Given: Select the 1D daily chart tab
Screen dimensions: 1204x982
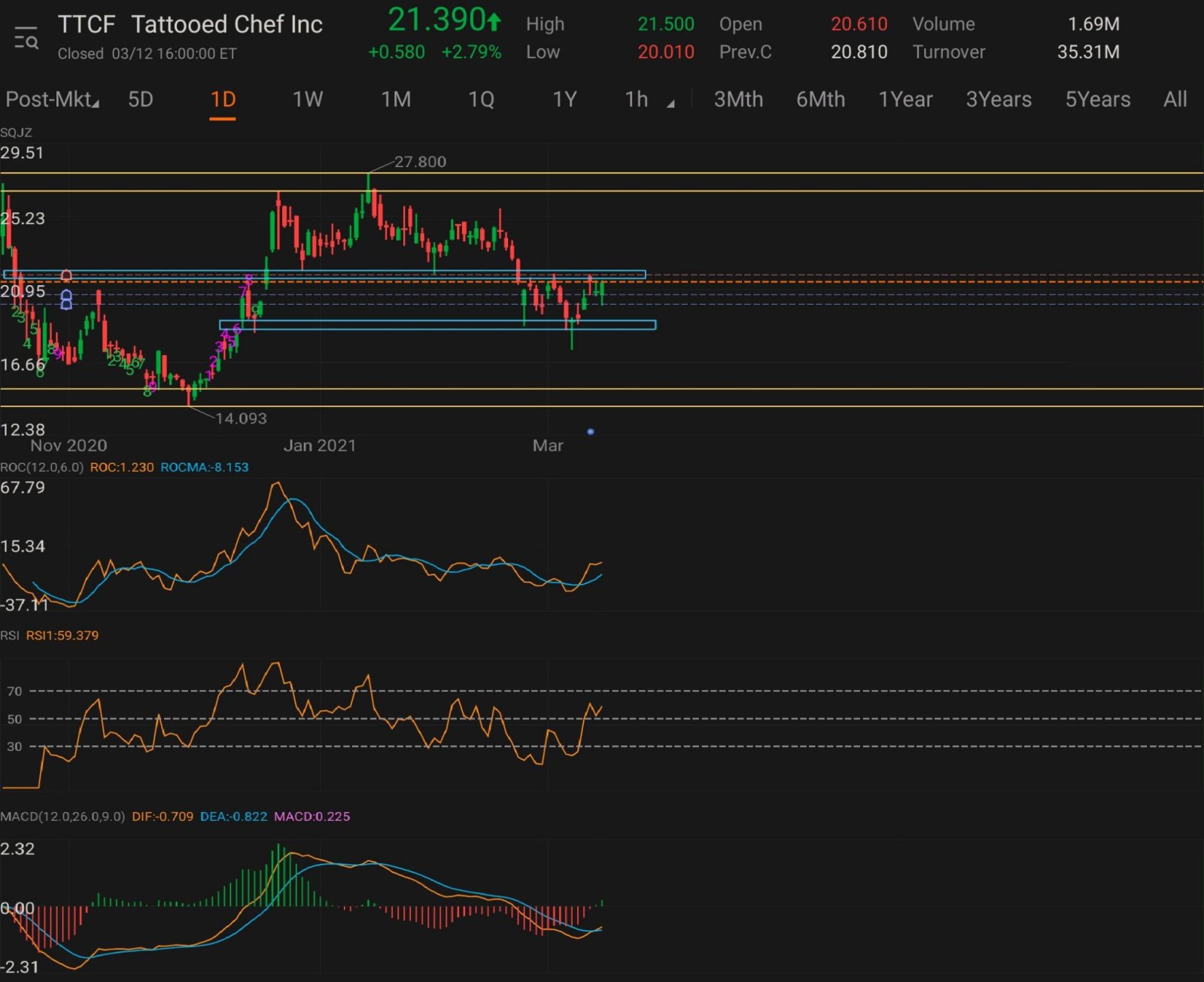Looking at the screenshot, I should [223, 99].
